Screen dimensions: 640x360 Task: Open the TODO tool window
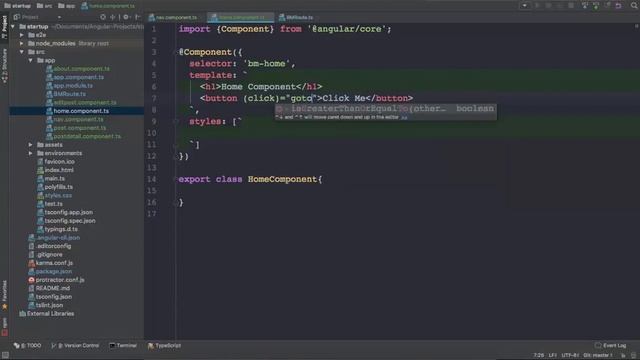pyautogui.click(x=27, y=346)
